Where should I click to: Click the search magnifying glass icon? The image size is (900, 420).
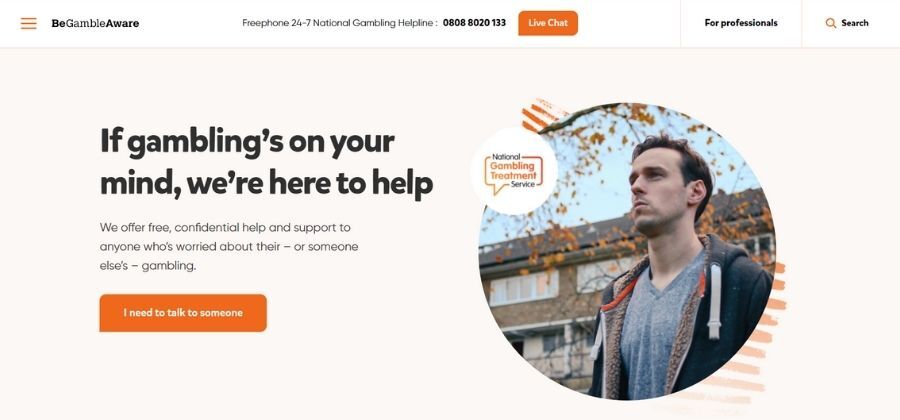click(x=831, y=24)
